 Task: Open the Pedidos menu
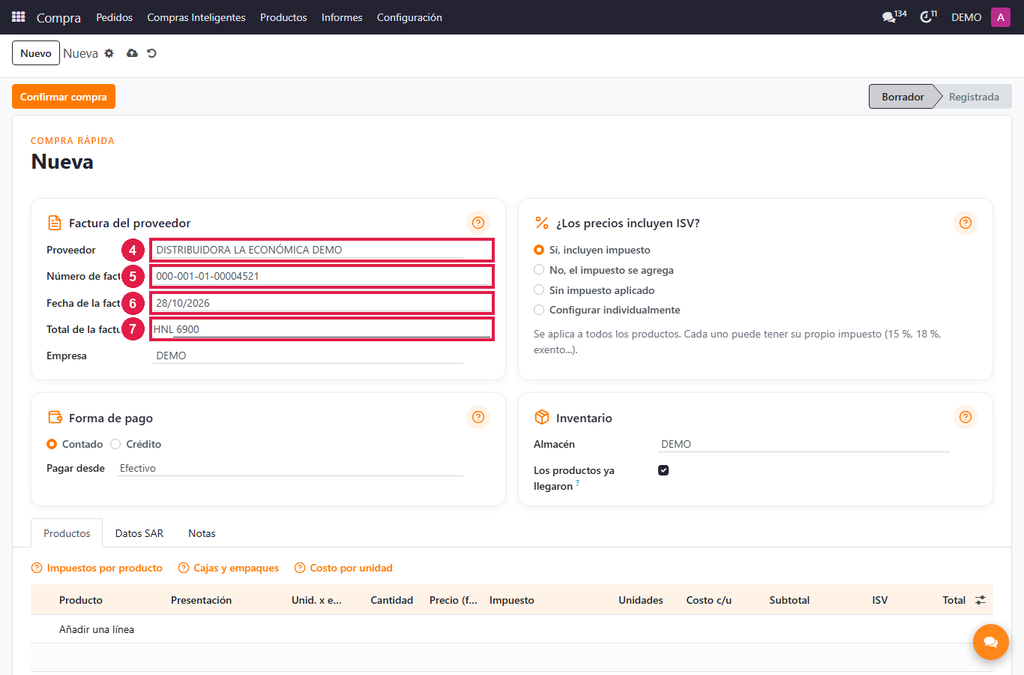114,17
